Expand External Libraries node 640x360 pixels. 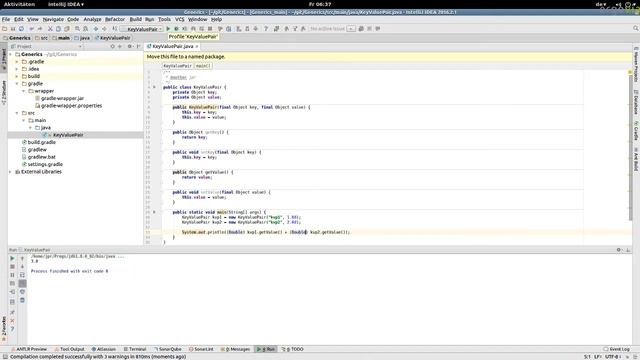11,172
